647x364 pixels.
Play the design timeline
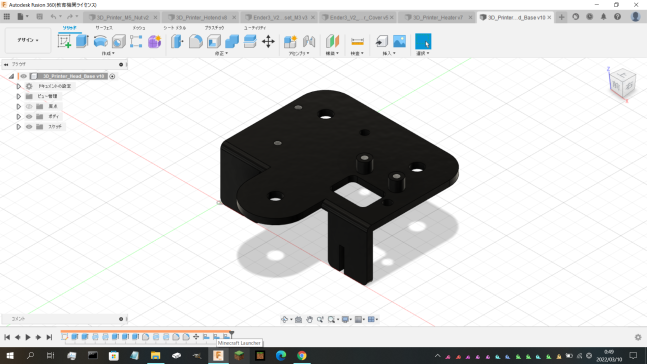point(28,337)
